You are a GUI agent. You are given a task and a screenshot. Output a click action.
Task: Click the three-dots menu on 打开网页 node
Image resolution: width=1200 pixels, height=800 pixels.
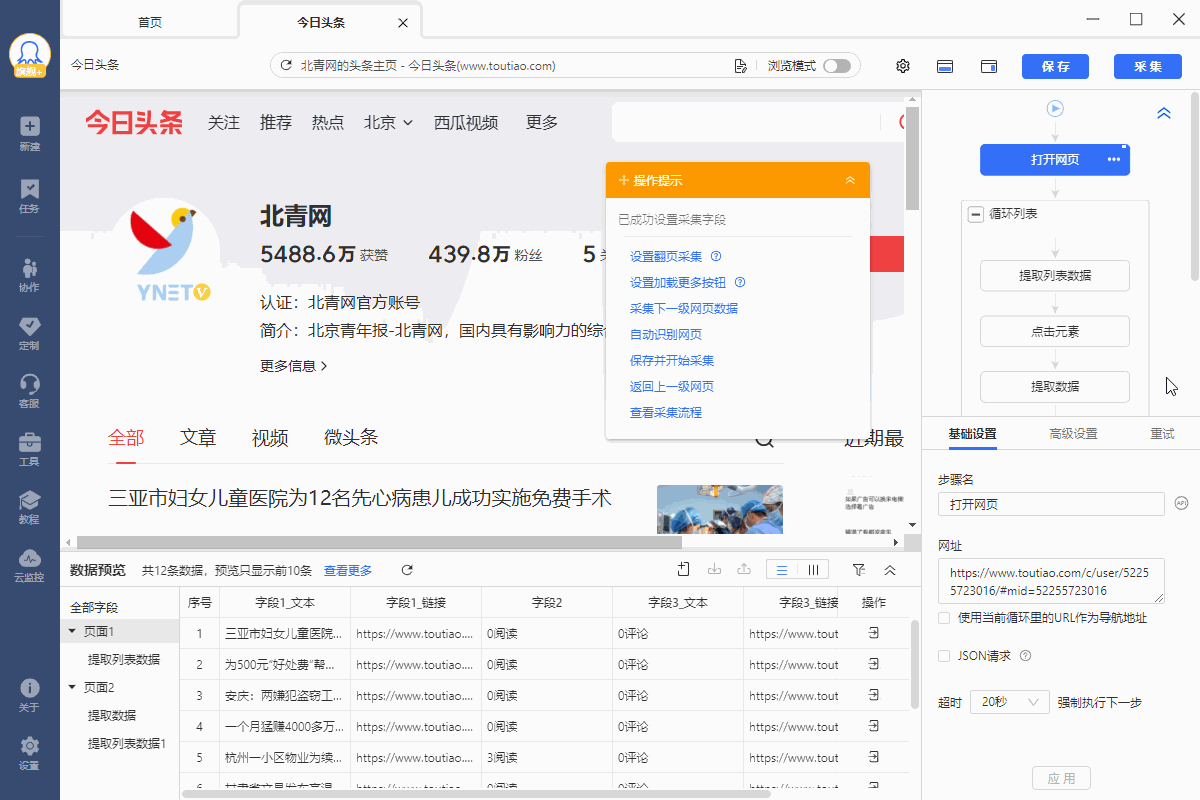pyautogui.click(x=1114, y=160)
